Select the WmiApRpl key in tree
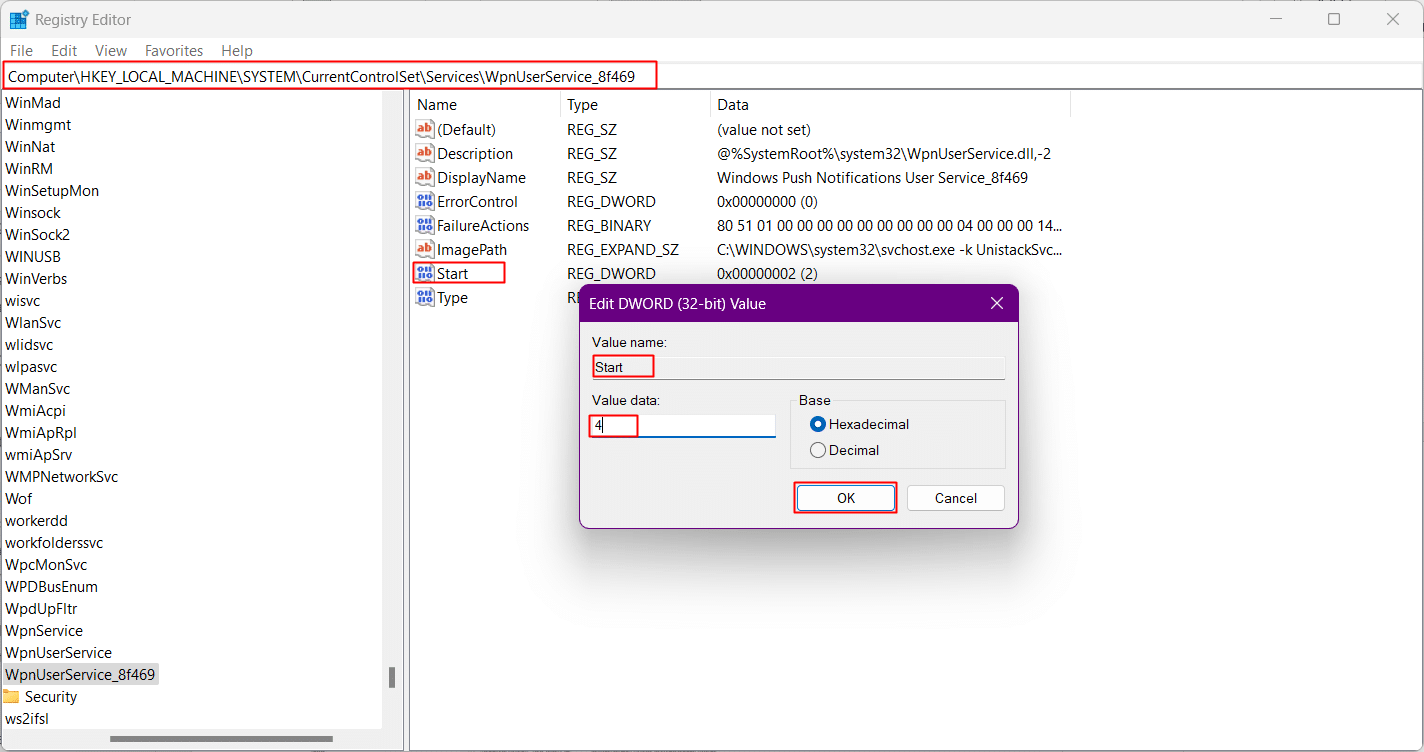 41,432
